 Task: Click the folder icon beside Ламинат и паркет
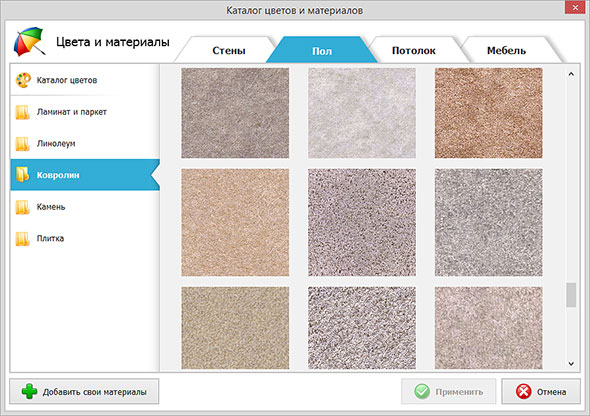[23, 112]
